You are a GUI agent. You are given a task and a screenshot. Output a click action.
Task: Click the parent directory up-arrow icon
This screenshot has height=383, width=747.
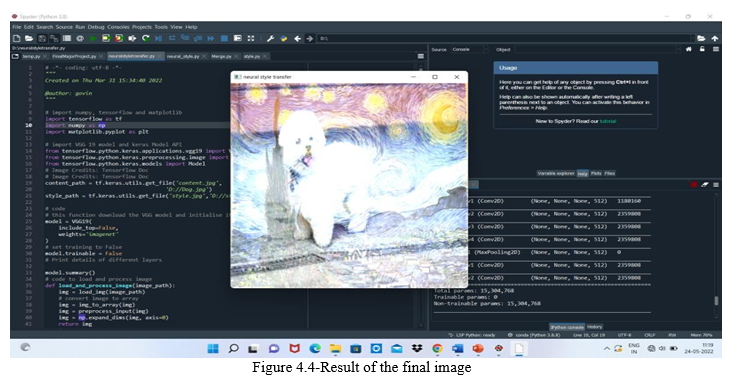[x=715, y=38]
